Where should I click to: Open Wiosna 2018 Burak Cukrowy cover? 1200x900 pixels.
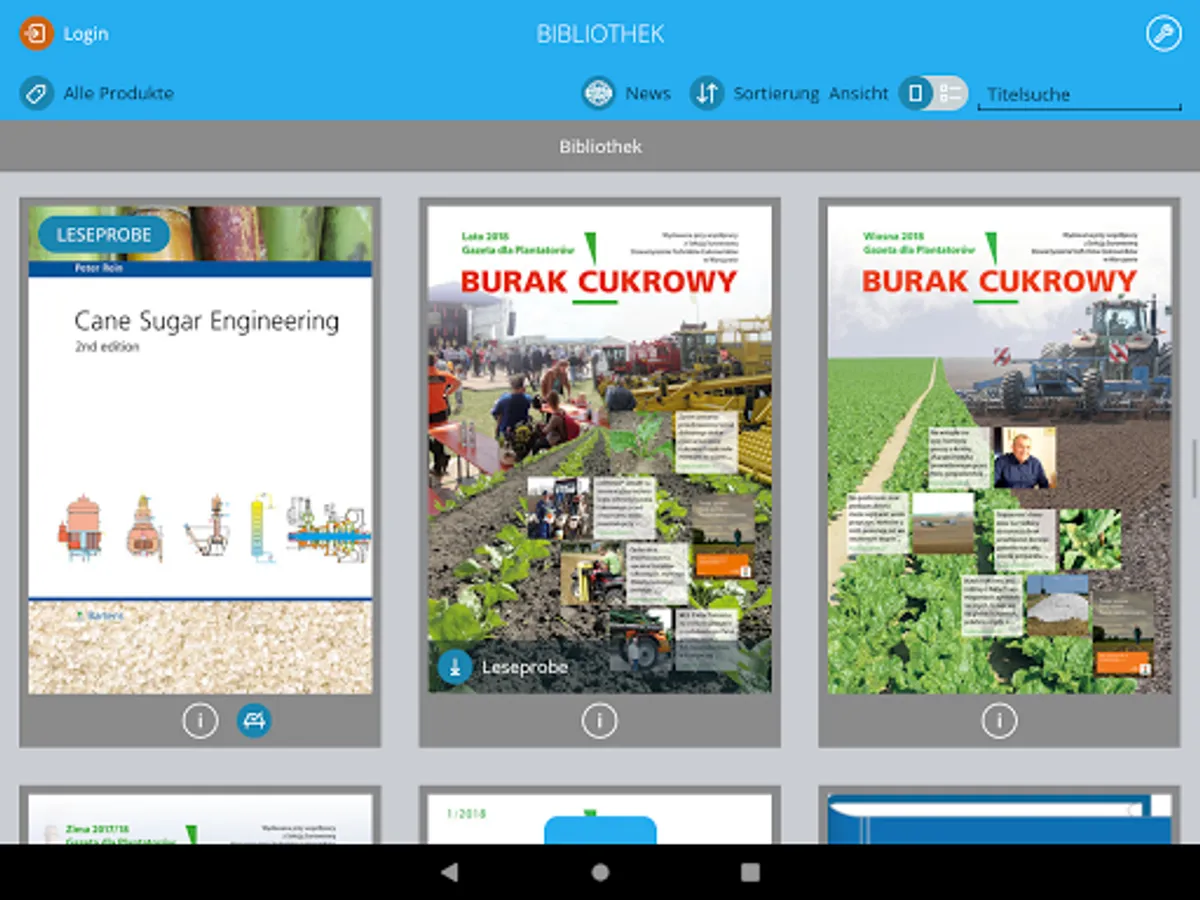1000,450
